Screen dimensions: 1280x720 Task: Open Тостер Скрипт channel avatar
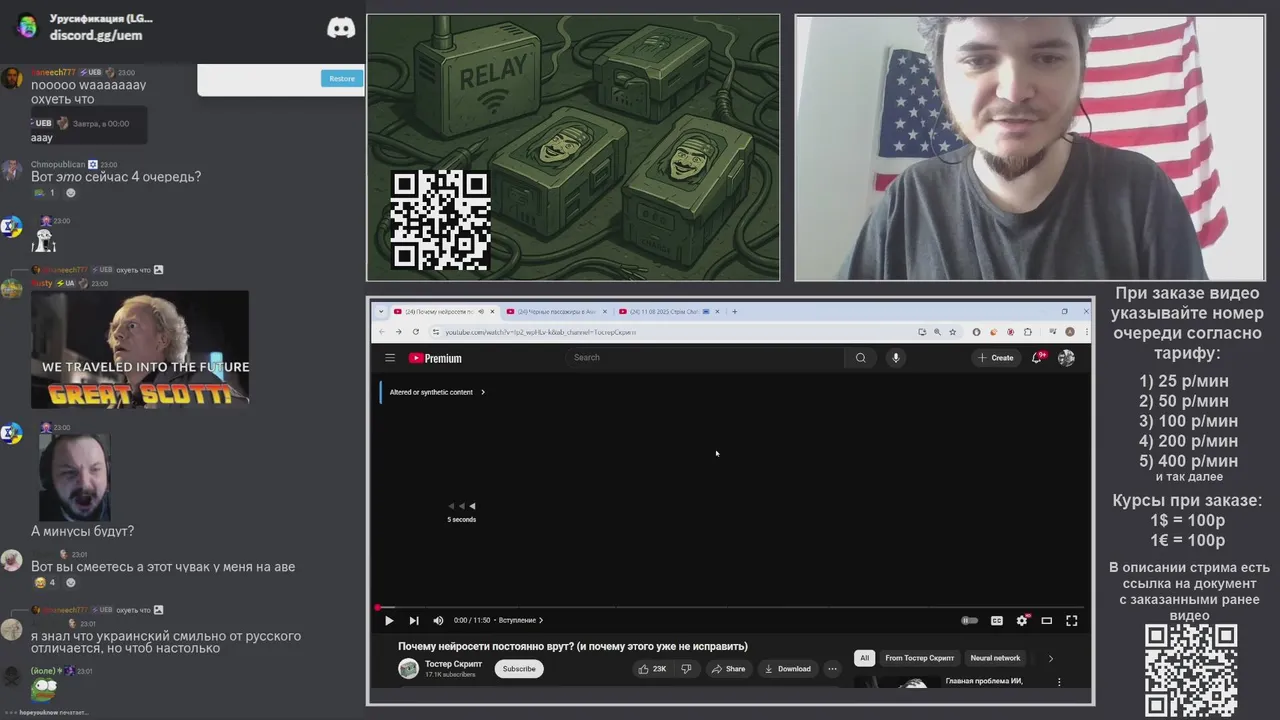[x=408, y=669]
